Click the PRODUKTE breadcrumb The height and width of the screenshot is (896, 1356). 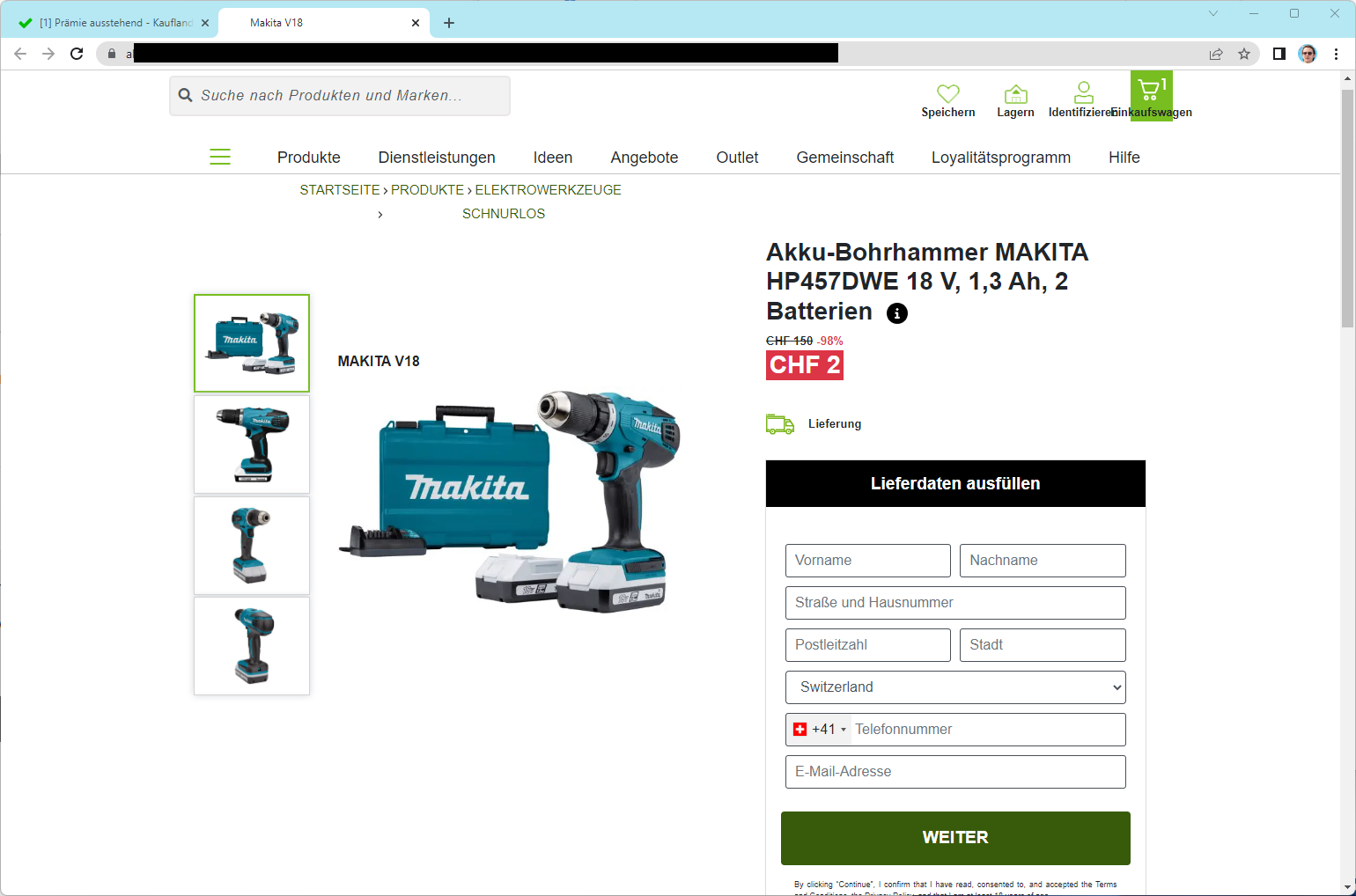click(427, 190)
